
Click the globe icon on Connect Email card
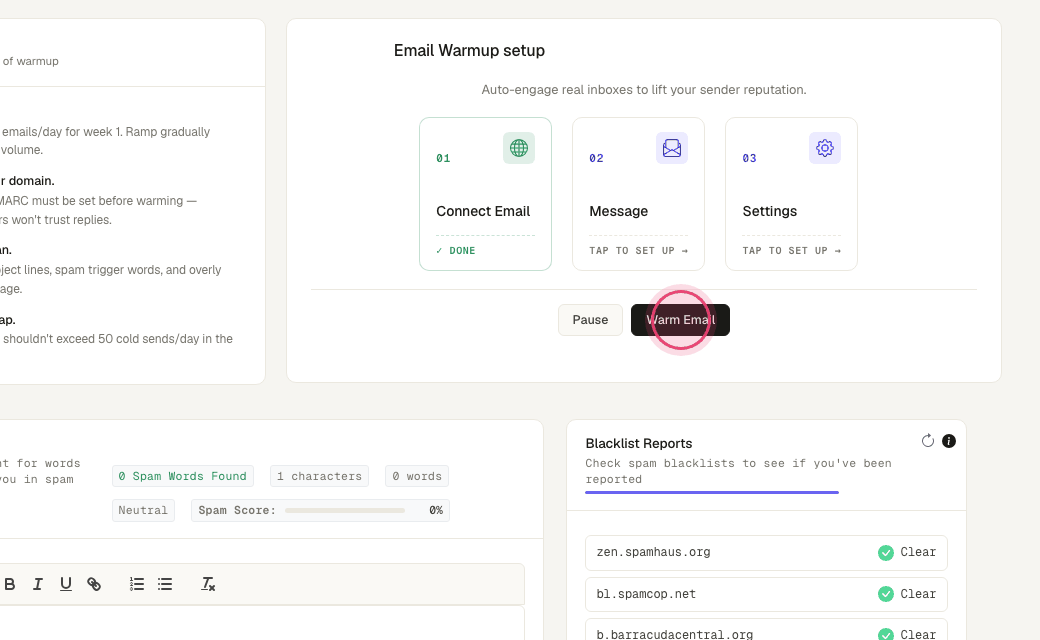pyautogui.click(x=519, y=148)
